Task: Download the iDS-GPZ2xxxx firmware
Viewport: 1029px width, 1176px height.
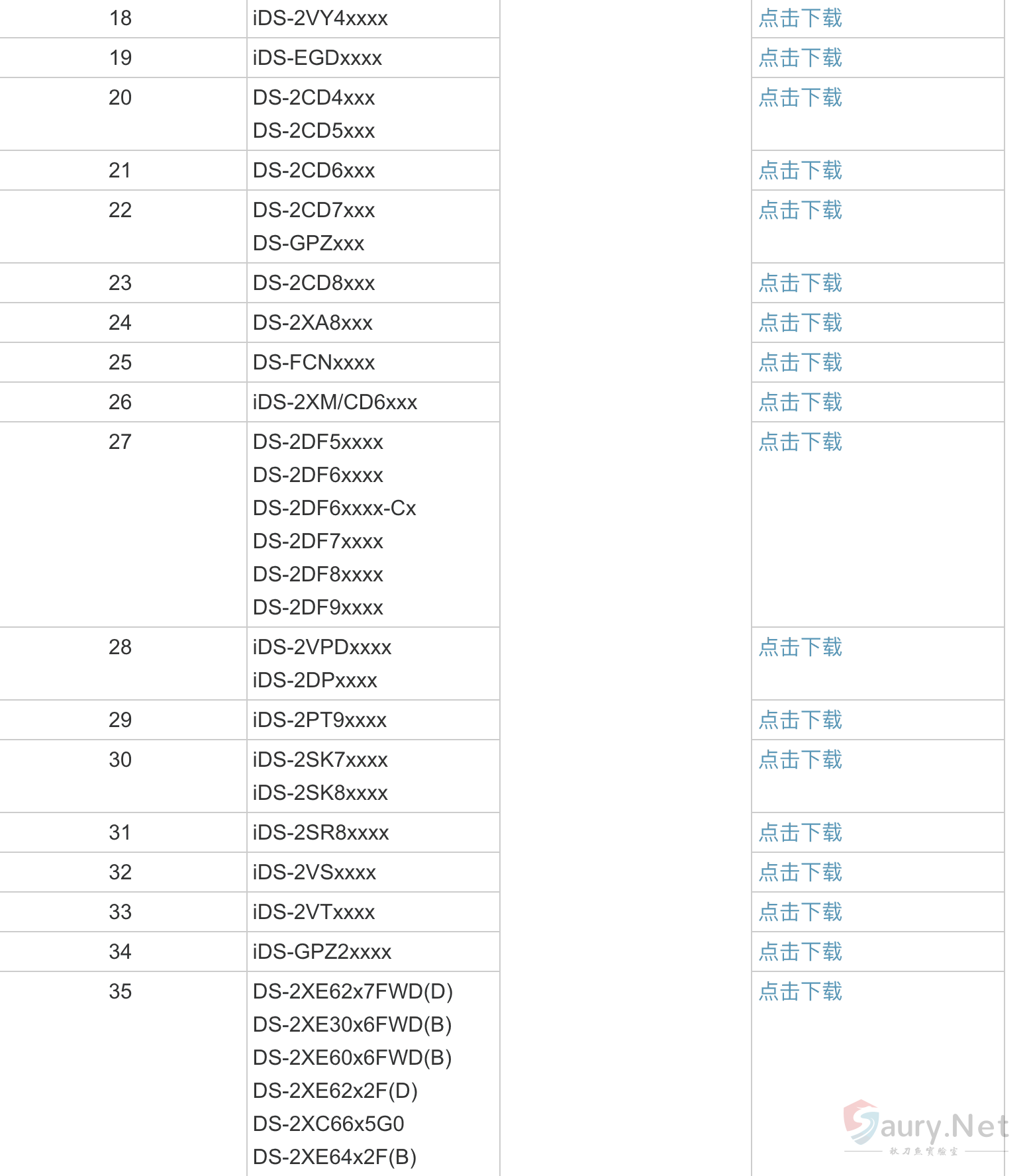Action: pos(800,952)
